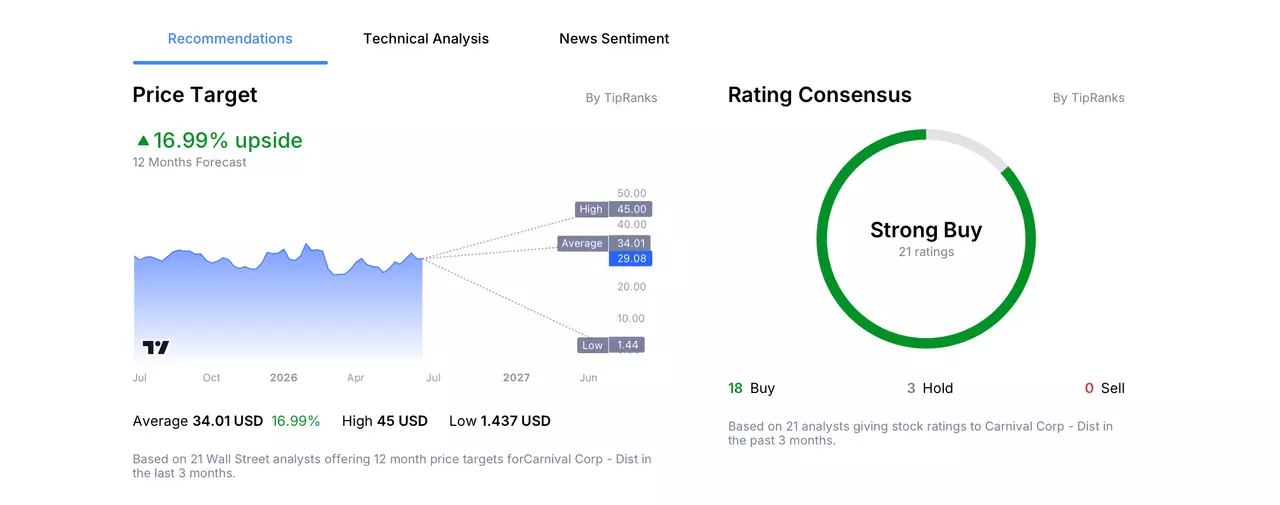Click the 3 Hold count
Viewport: 1280px width, 505px height.
tap(930, 388)
